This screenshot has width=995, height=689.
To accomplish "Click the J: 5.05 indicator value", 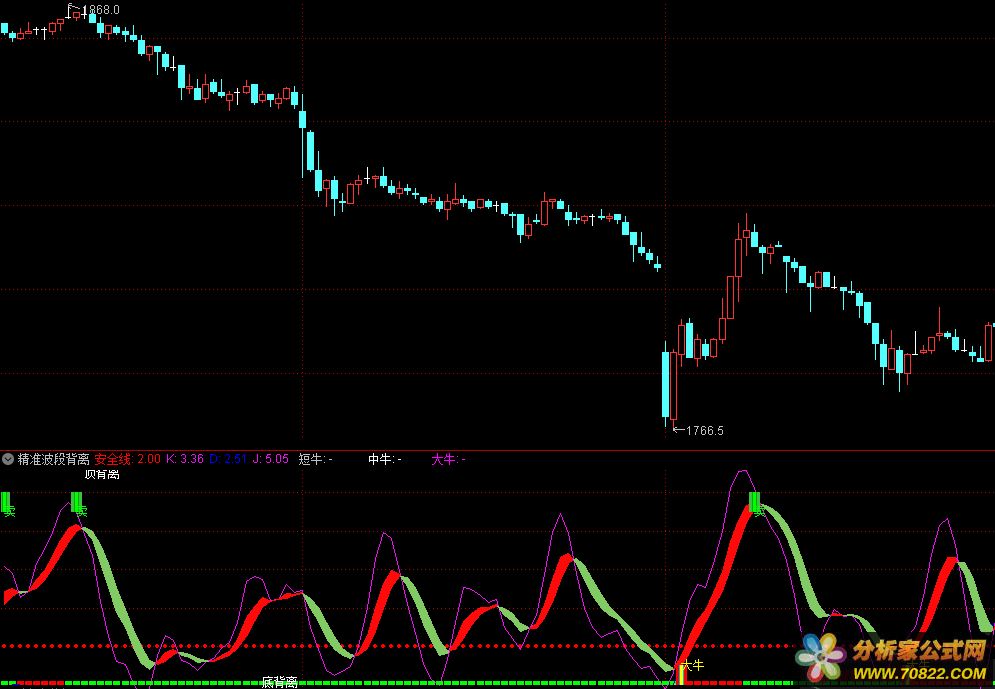I will pyautogui.click(x=271, y=460).
